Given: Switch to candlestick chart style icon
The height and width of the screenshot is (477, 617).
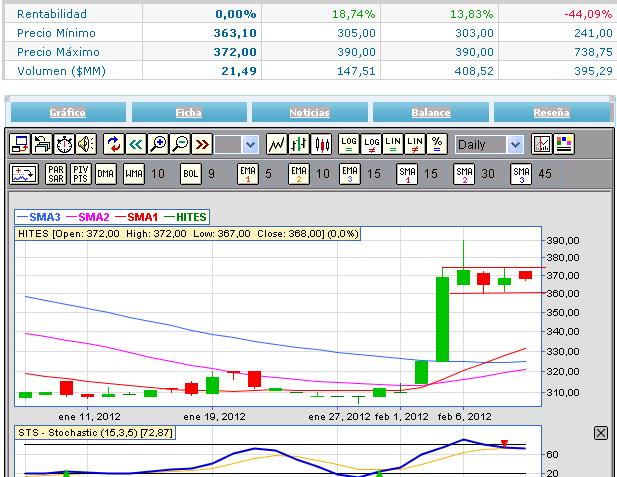Looking at the screenshot, I should [x=322, y=144].
